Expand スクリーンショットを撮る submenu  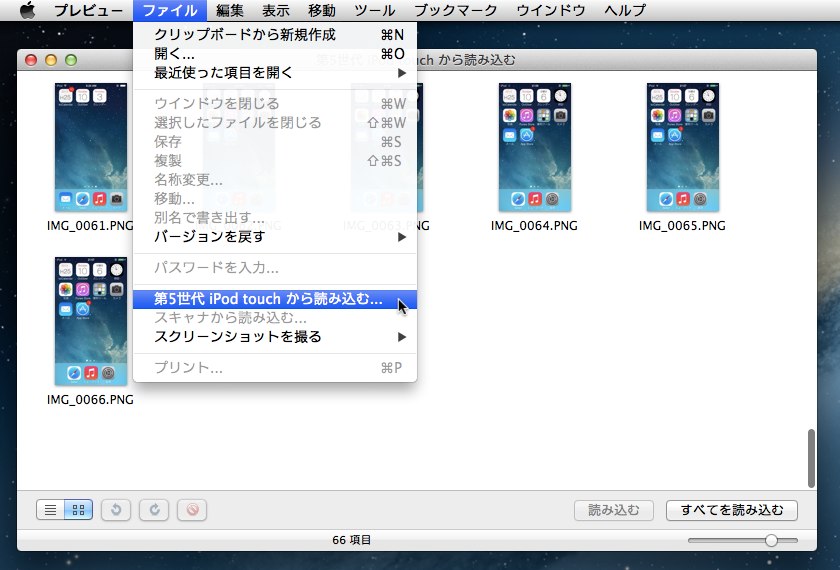275,337
